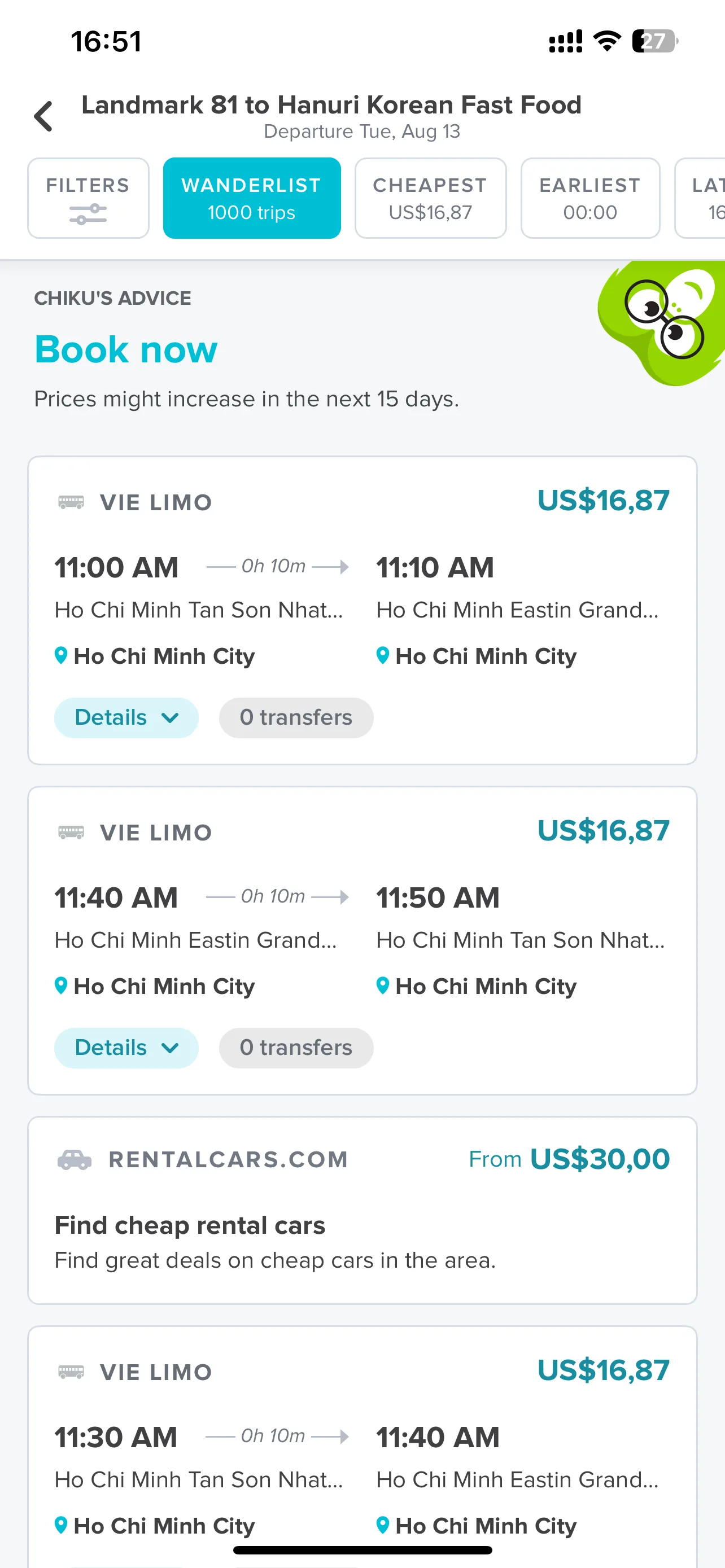This screenshot has height=1568, width=725.
Task: Tap departure location pin on 11:00 AM trip
Action: [x=61, y=656]
